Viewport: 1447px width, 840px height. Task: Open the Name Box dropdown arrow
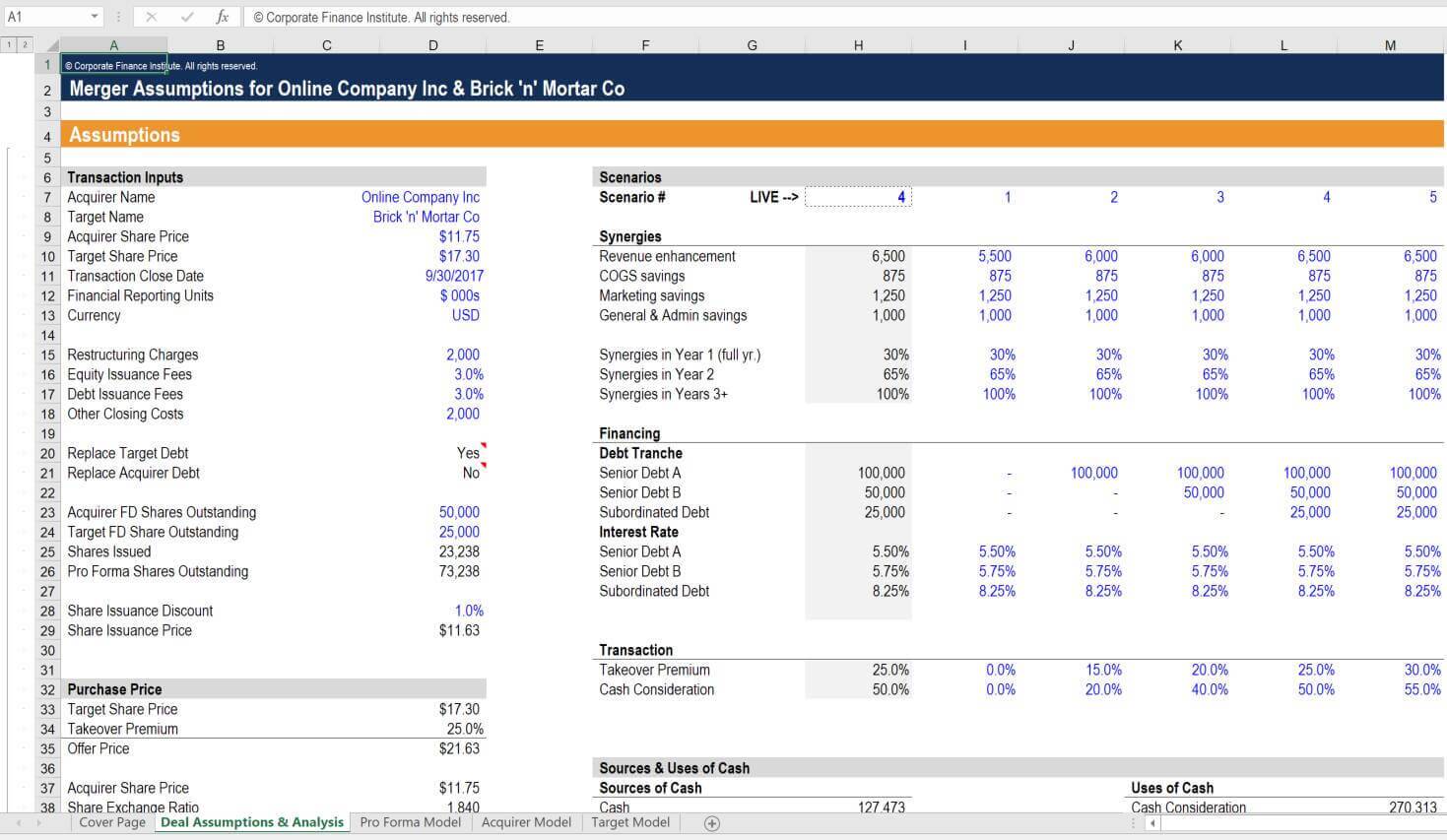coord(95,17)
